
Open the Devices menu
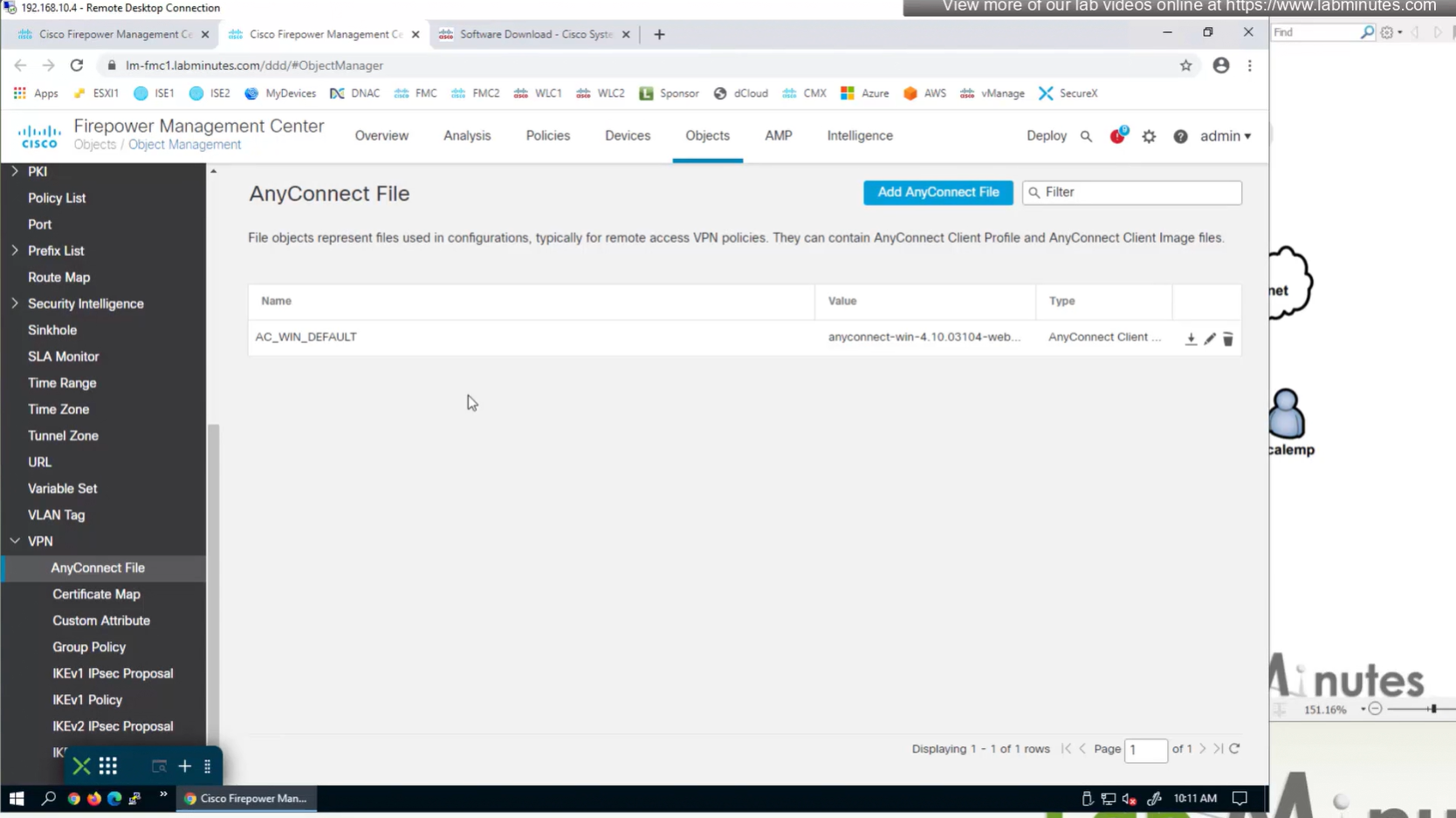[627, 136]
